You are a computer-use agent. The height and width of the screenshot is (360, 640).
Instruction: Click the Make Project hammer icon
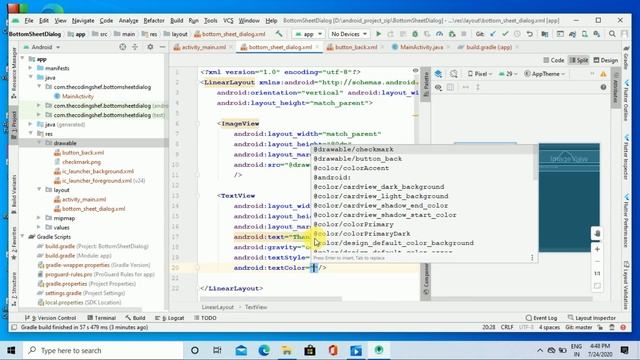(279, 34)
